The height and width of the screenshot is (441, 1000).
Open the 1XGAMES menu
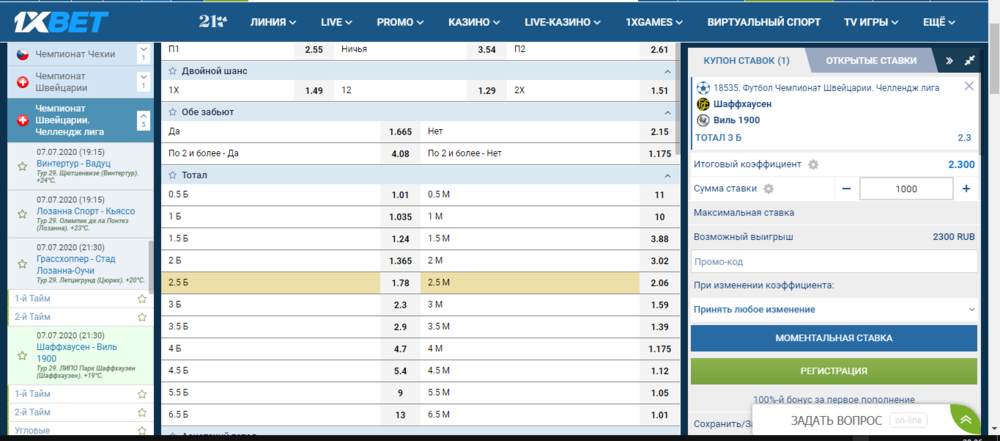click(654, 22)
